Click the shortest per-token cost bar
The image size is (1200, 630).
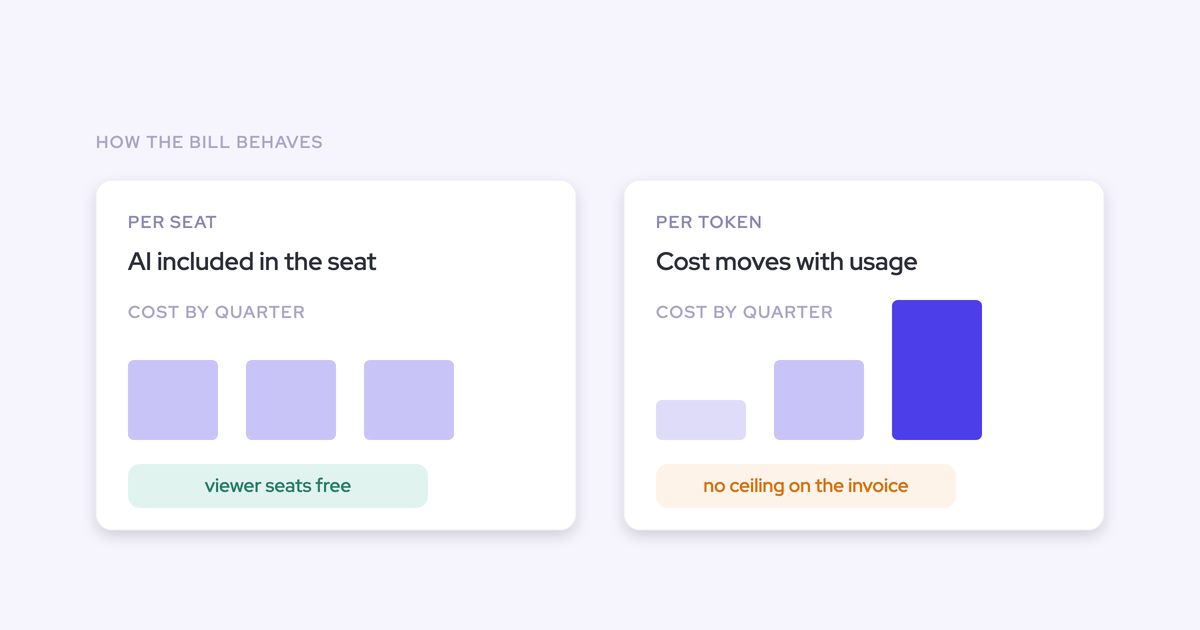coord(701,420)
